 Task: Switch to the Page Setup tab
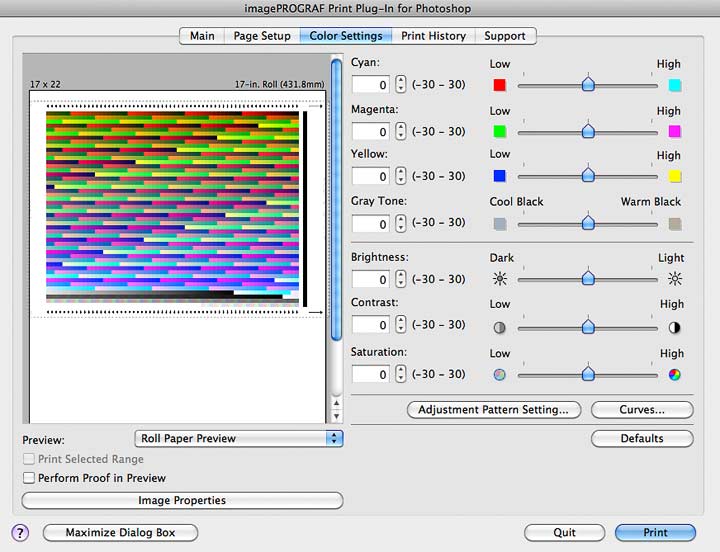[x=262, y=36]
